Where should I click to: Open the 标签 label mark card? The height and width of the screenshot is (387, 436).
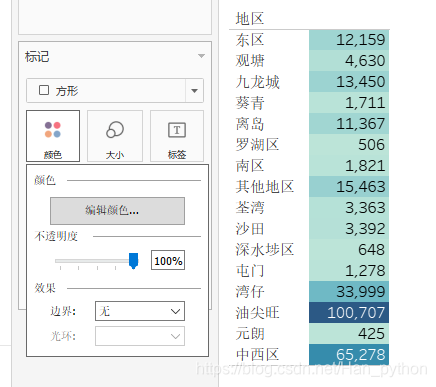177,136
